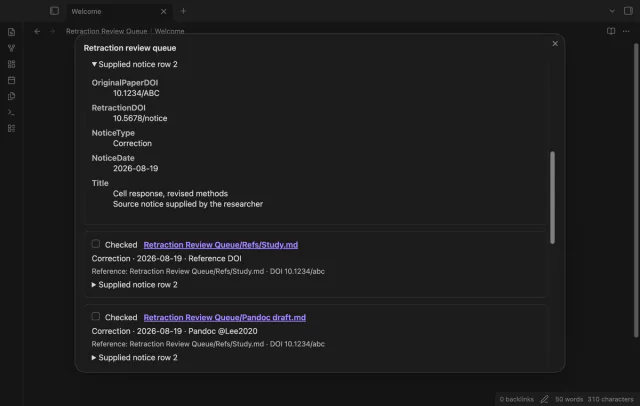Open templates icon in left ribbon
Viewport: 640px width, 406px height.
(x=11, y=96)
